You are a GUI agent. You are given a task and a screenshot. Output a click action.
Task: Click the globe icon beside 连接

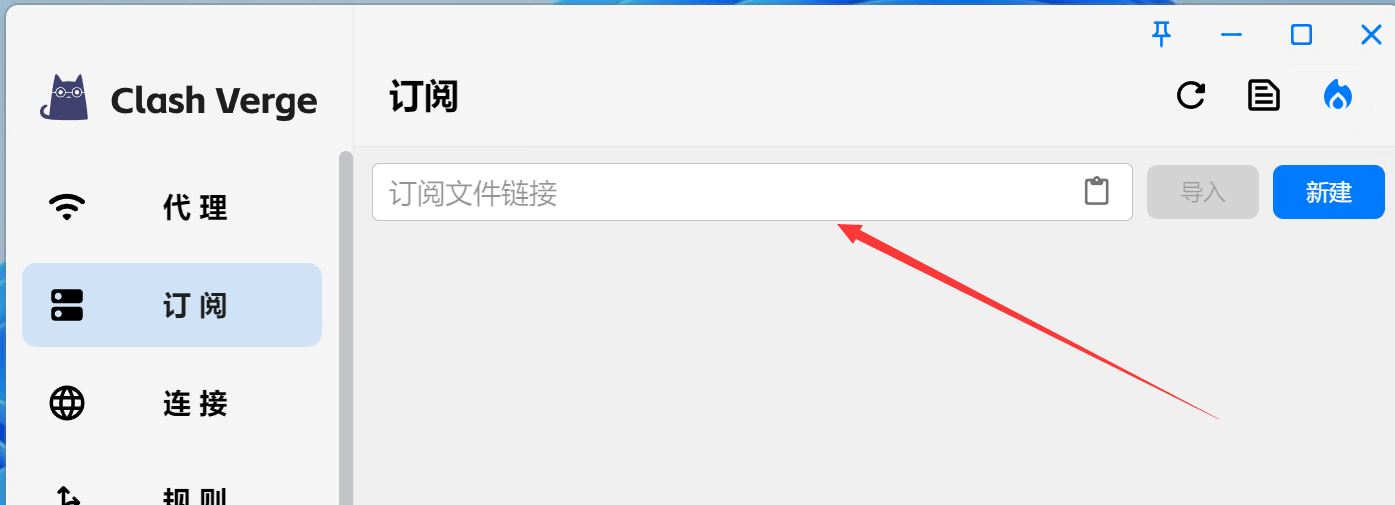67,403
